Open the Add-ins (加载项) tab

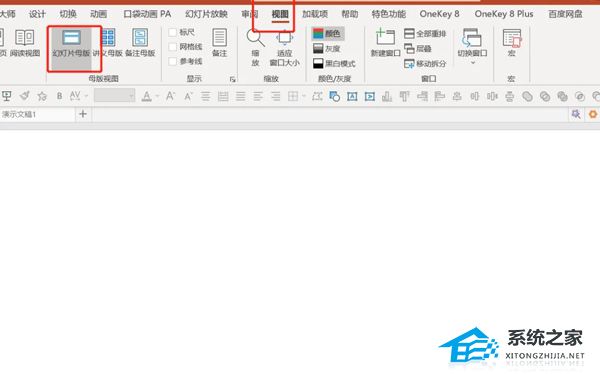(315, 14)
